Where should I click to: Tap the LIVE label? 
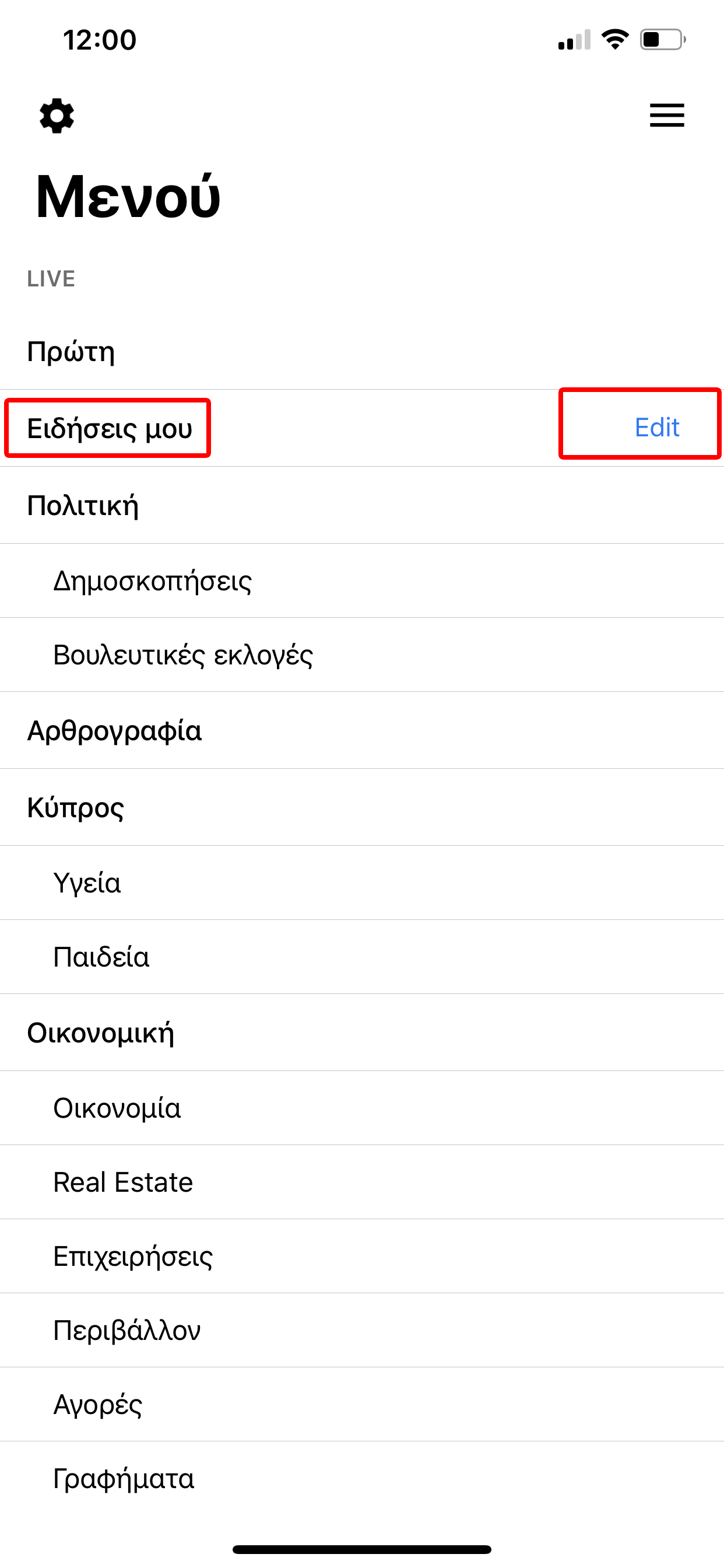tap(51, 279)
